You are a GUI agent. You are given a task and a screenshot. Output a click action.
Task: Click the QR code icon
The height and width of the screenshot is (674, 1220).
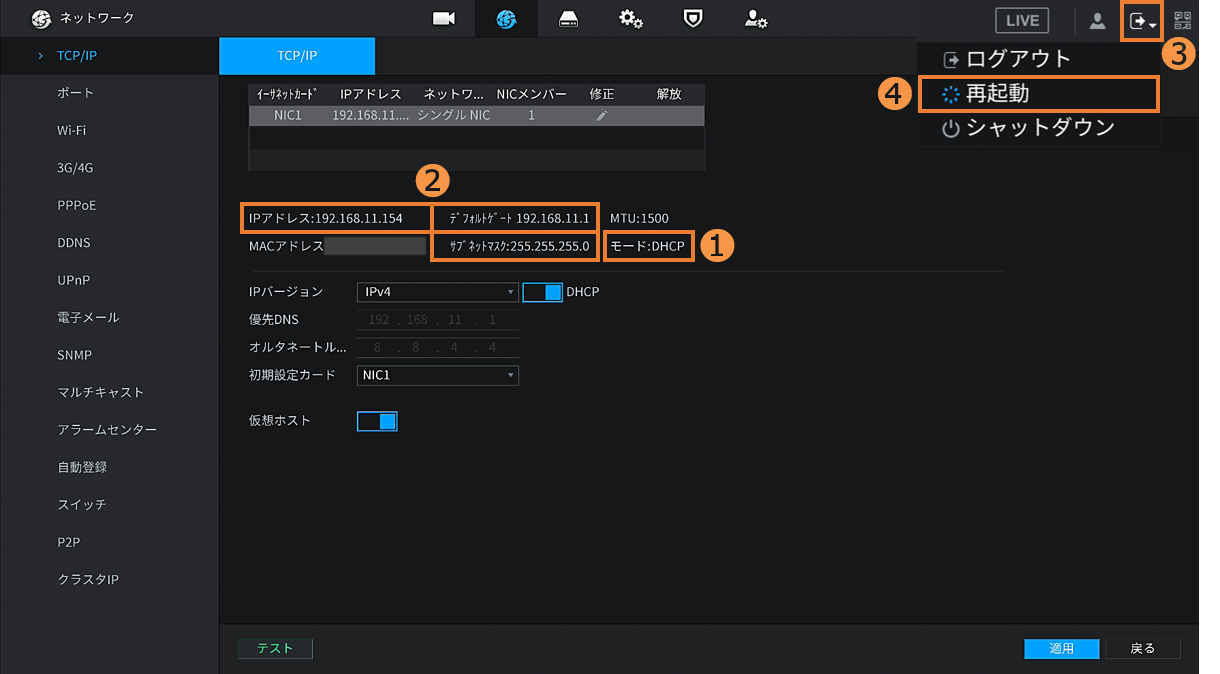1183,20
